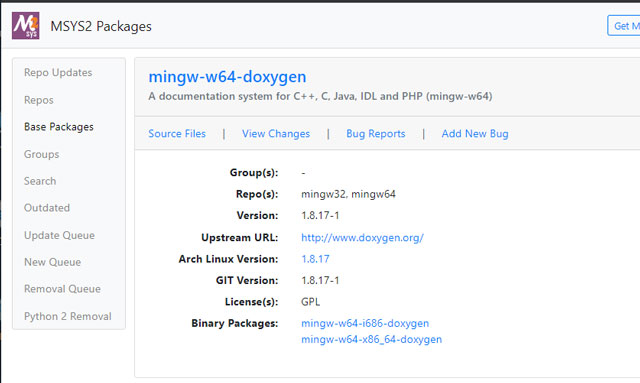View the Removal Queue page
This screenshot has height=383, width=640.
[x=62, y=289]
